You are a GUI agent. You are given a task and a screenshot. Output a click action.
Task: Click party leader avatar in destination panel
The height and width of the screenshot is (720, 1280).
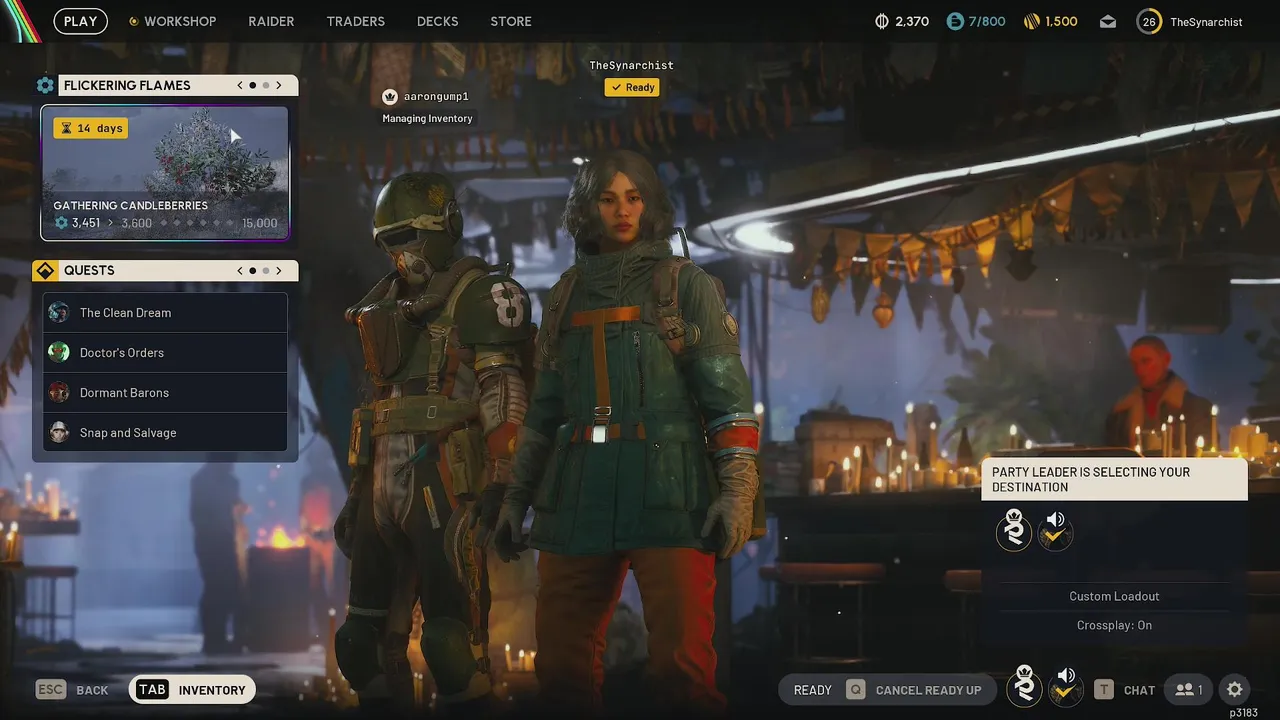click(x=1014, y=531)
